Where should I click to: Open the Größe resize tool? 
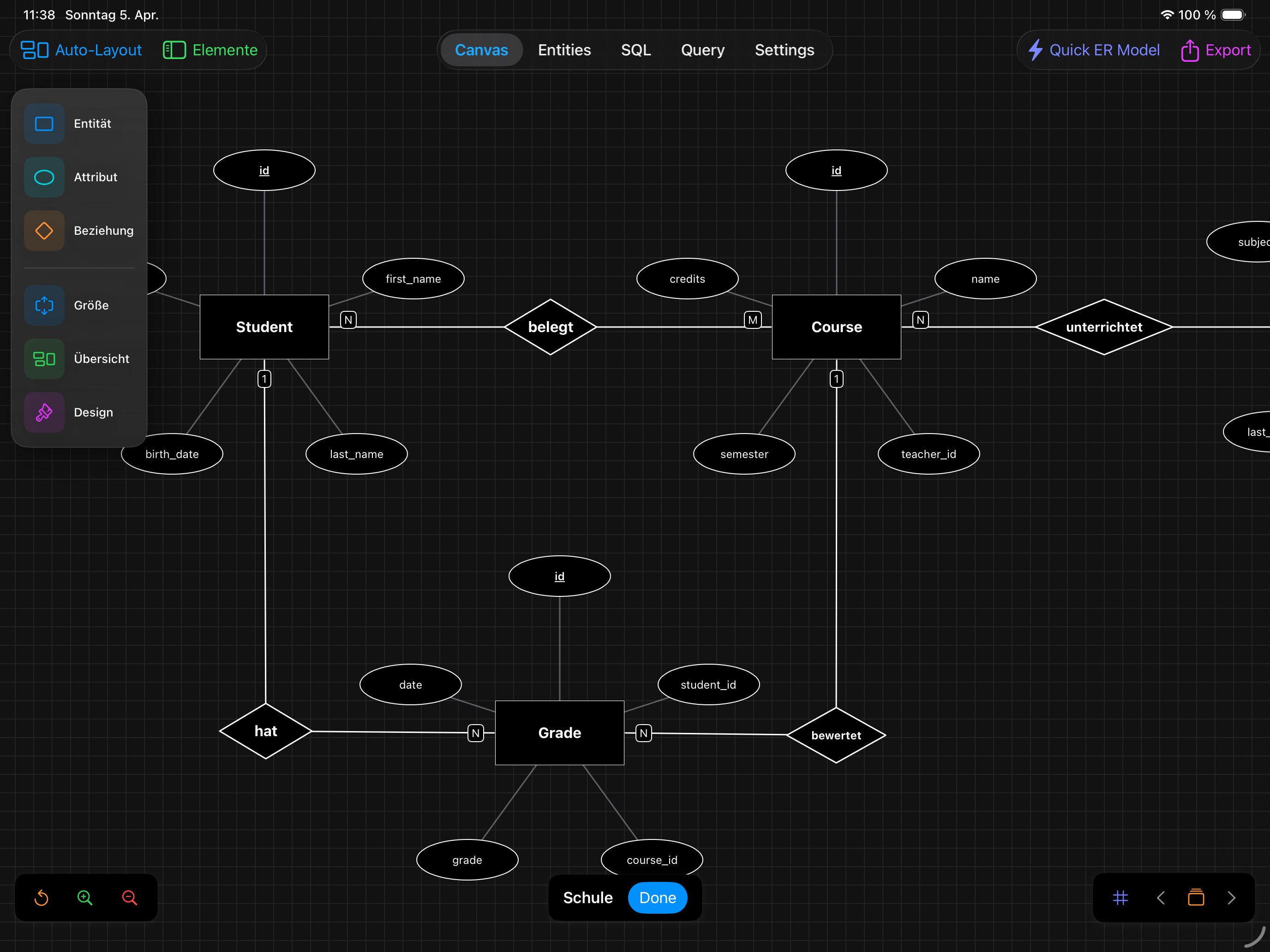pos(44,305)
